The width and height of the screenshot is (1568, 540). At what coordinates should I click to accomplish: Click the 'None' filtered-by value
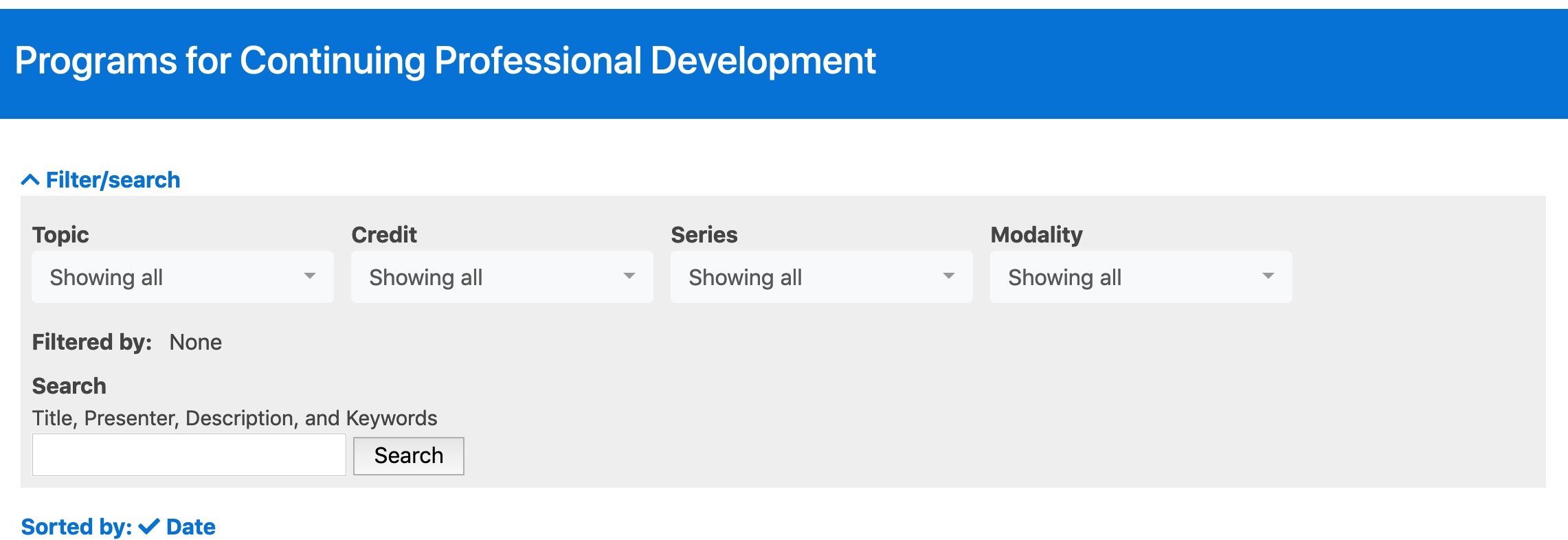pyautogui.click(x=196, y=342)
